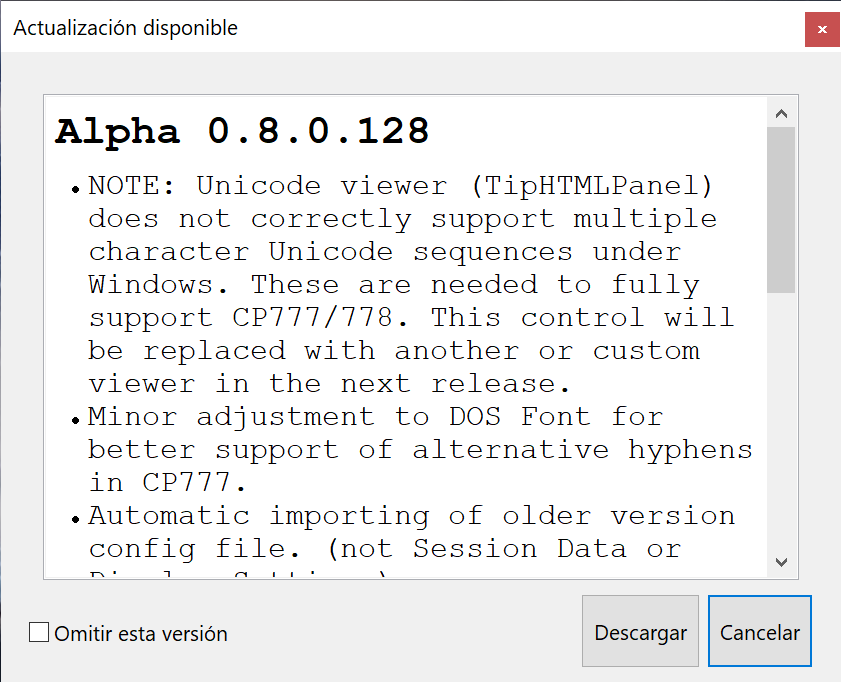Viewport: 841px width, 682px height.
Task: Click the bullet before the NOTE paragraph
Action: click(x=75, y=189)
